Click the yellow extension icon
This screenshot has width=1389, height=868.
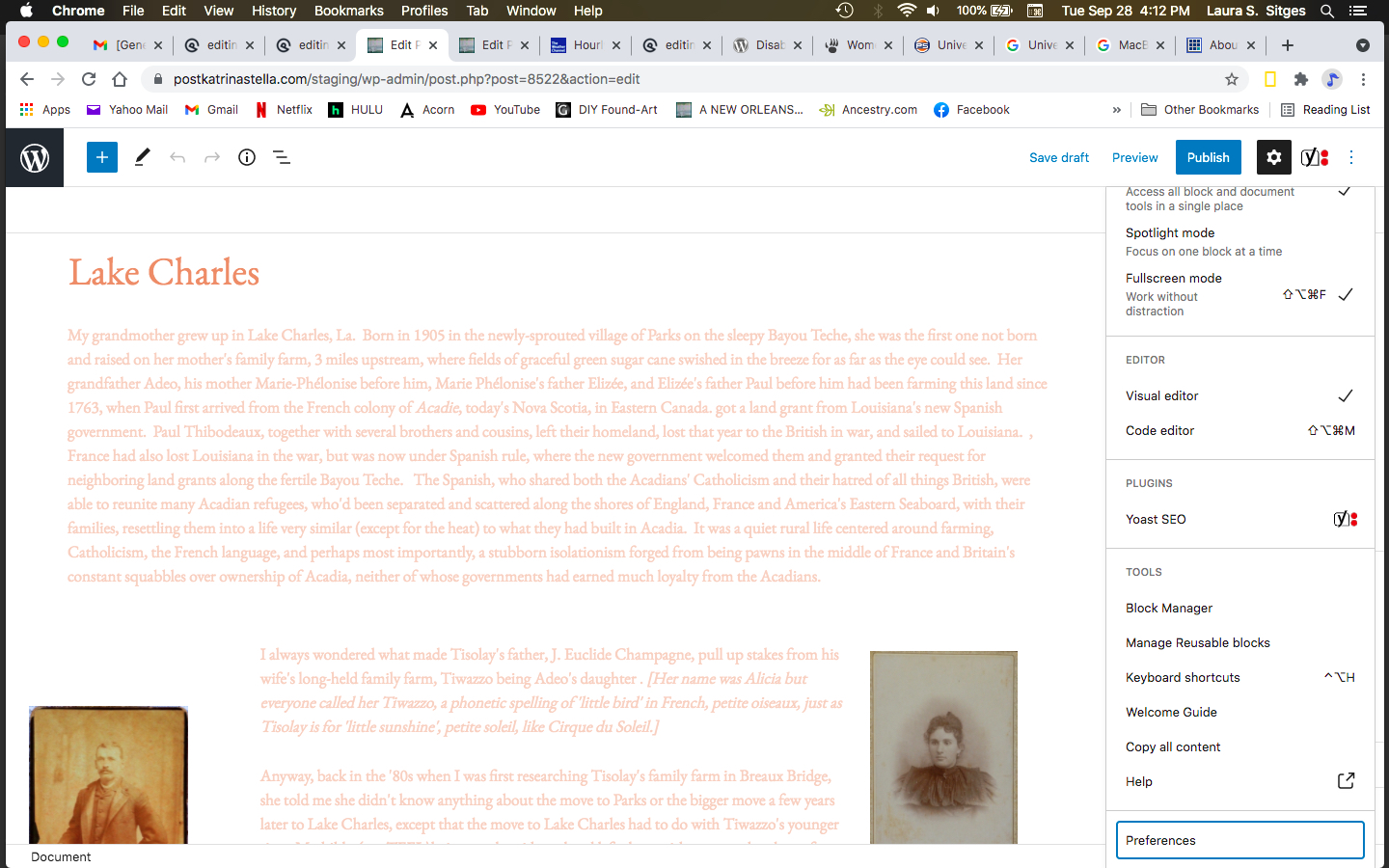tap(1270, 79)
